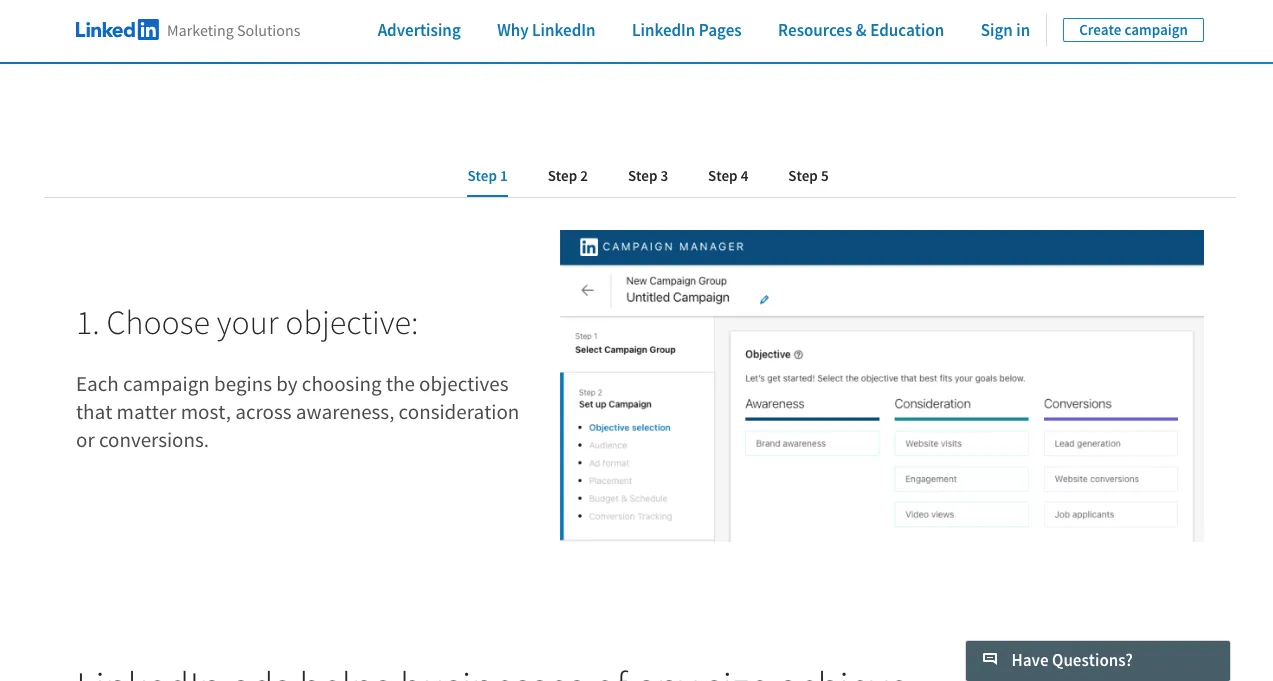Click Placement in the campaign sidebar
The width and height of the screenshot is (1273, 681).
610,481
